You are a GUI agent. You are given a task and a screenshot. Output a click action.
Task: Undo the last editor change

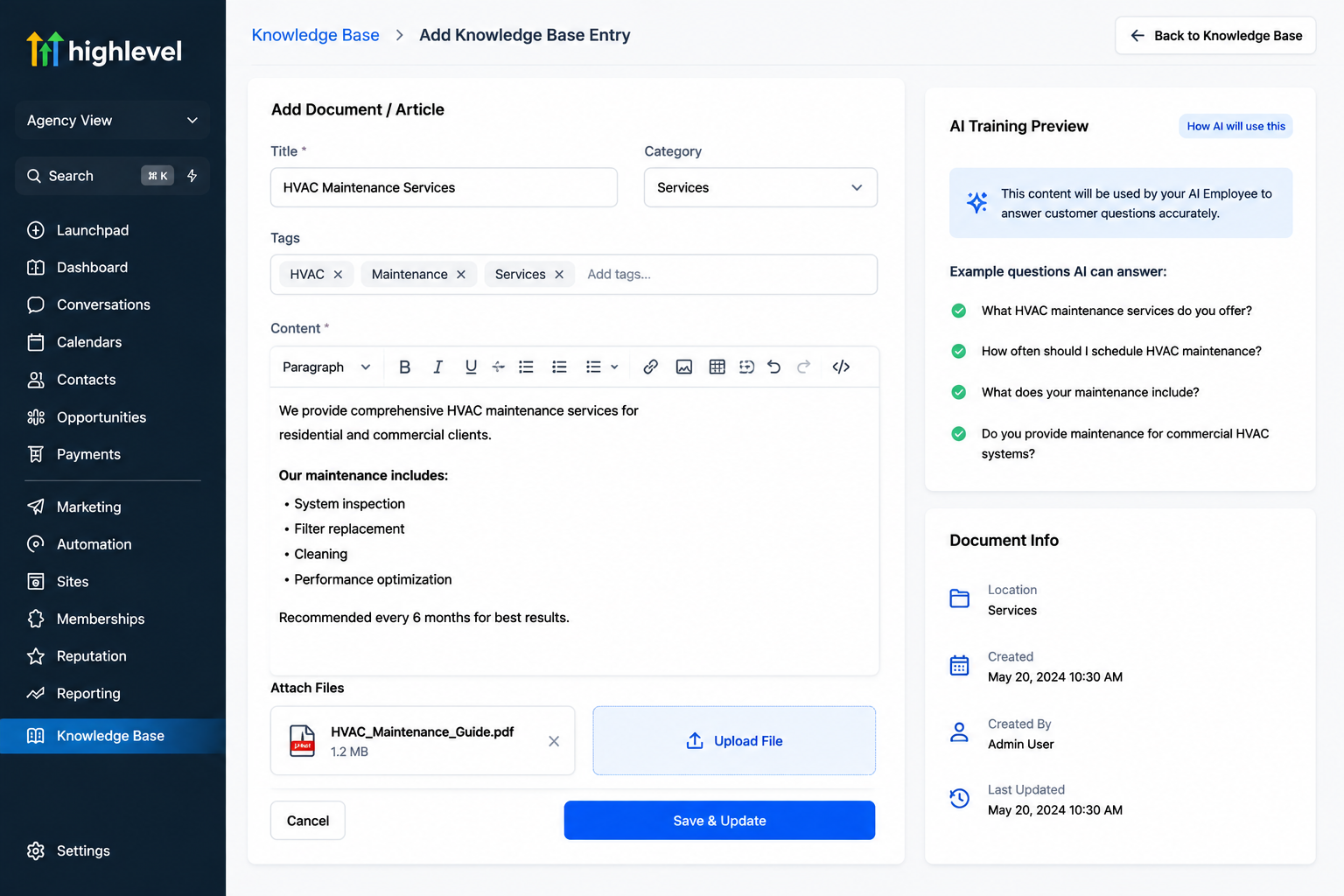tap(773, 367)
